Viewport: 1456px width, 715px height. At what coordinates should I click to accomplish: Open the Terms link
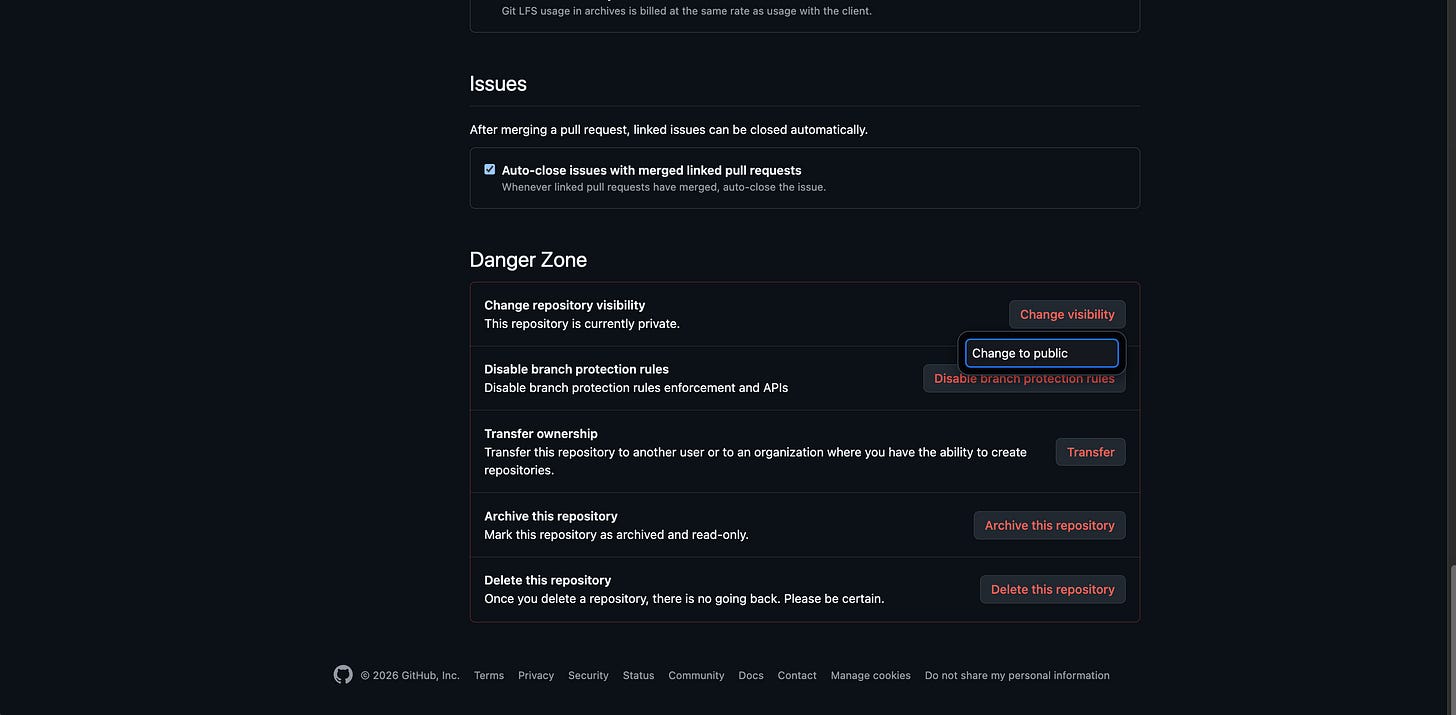pos(489,673)
